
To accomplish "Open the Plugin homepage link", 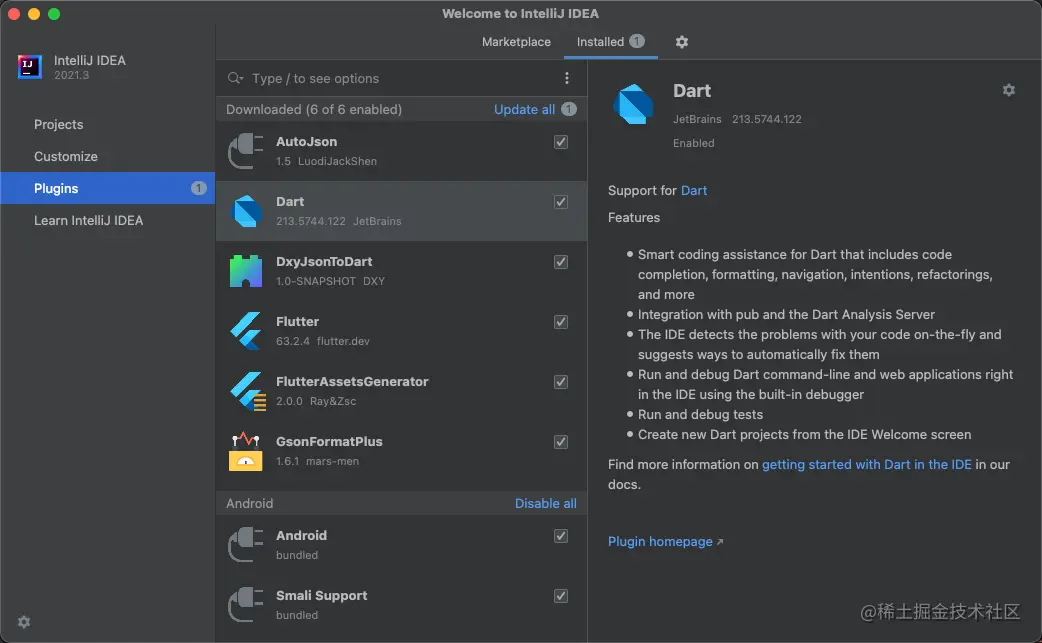I will pos(660,541).
